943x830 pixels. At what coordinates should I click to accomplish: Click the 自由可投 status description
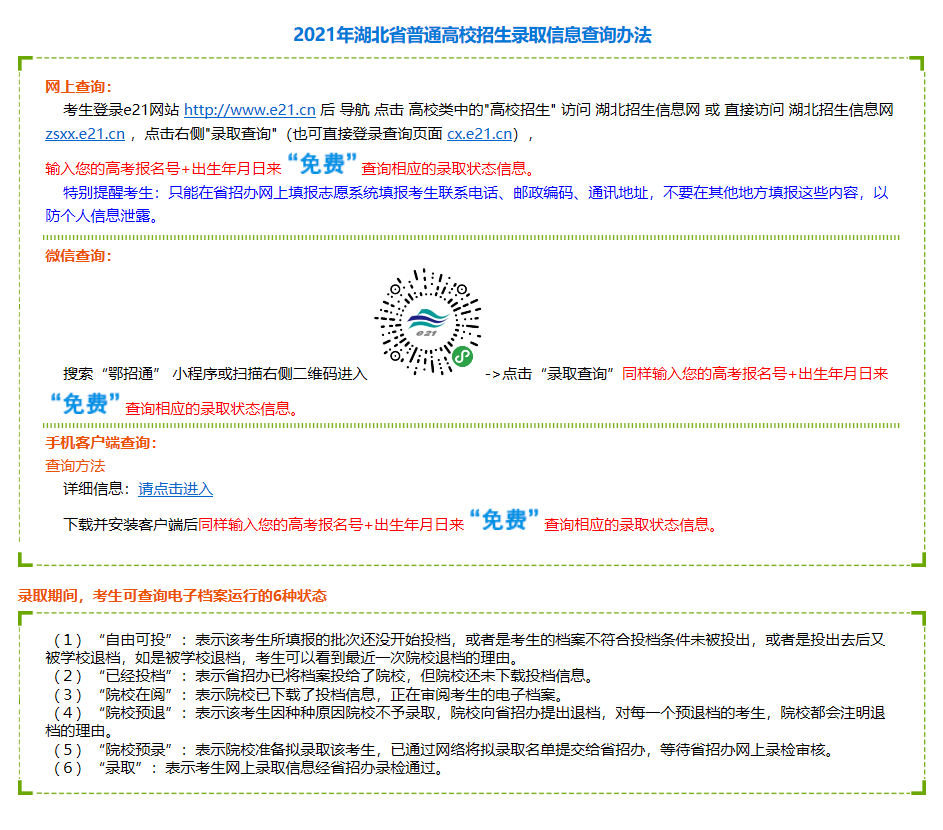coord(466,648)
